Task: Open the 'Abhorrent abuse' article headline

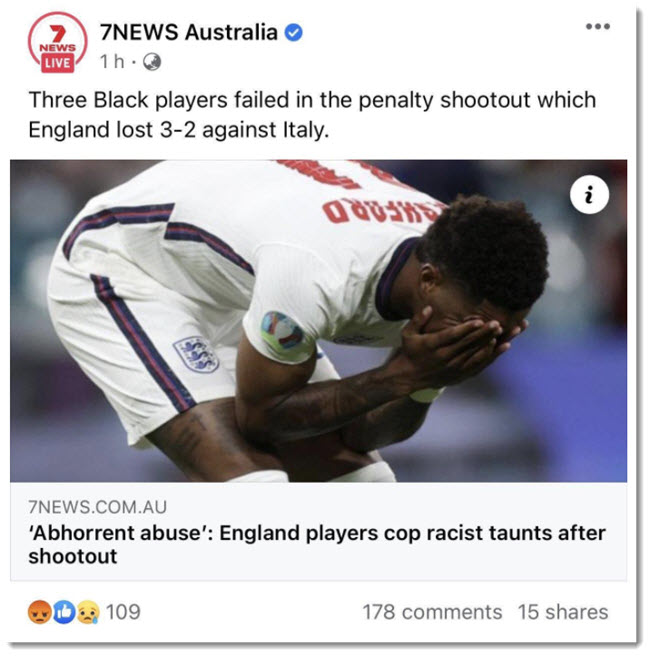Action: pos(317,544)
